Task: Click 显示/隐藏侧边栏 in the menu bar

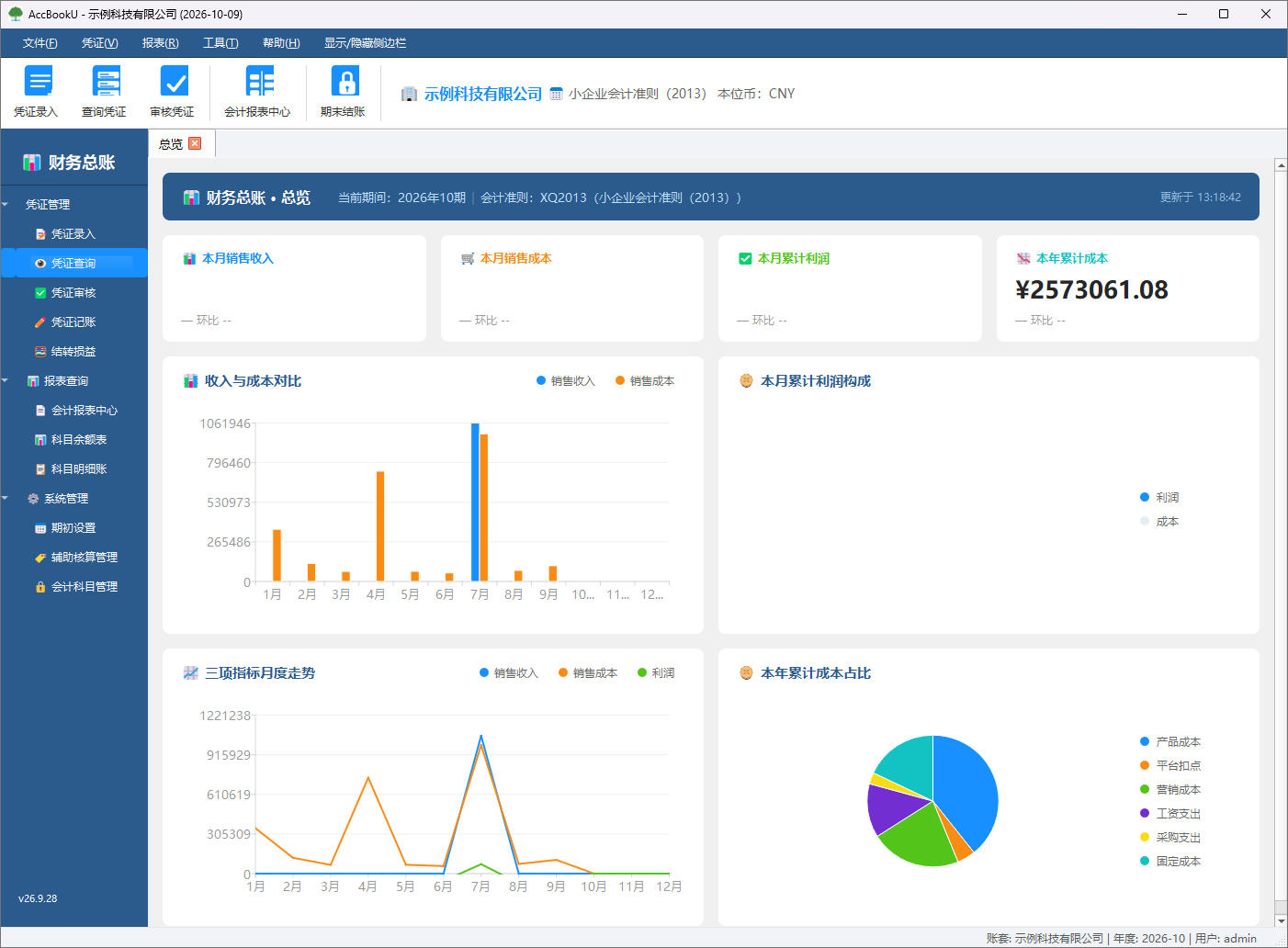Action: pyautogui.click(x=365, y=43)
